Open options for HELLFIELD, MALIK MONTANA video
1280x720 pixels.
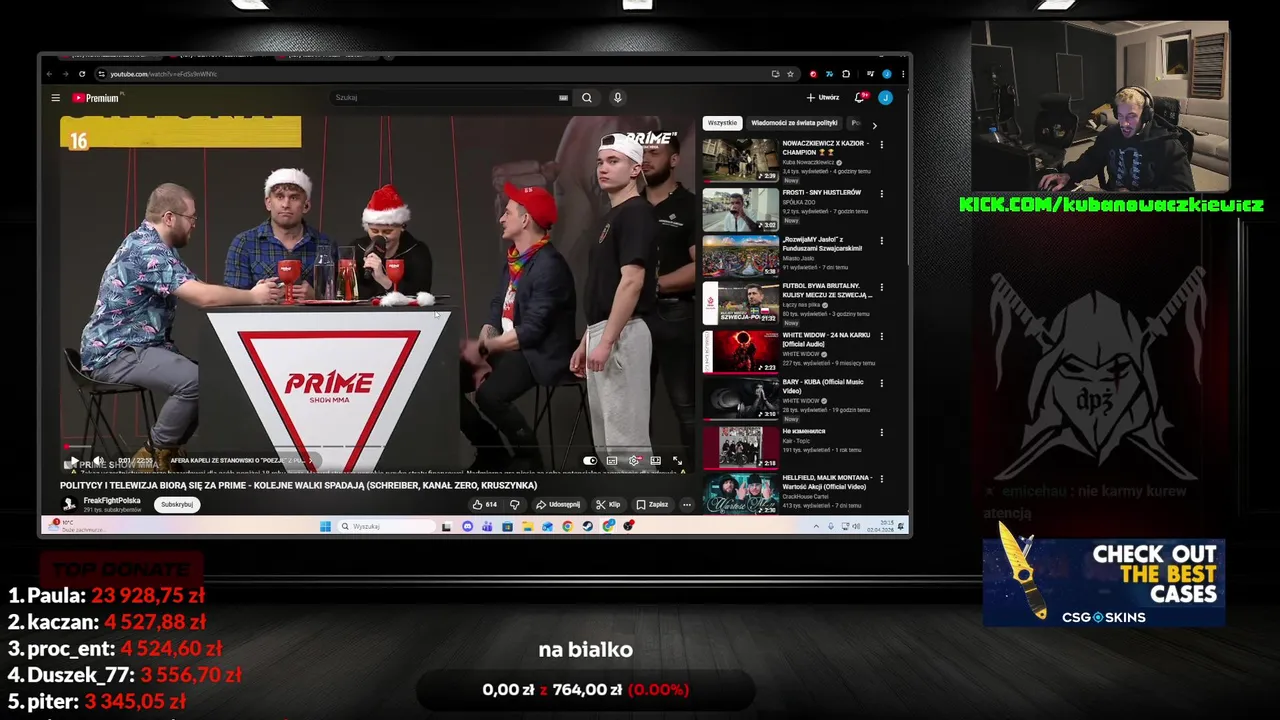pyautogui.click(x=881, y=479)
